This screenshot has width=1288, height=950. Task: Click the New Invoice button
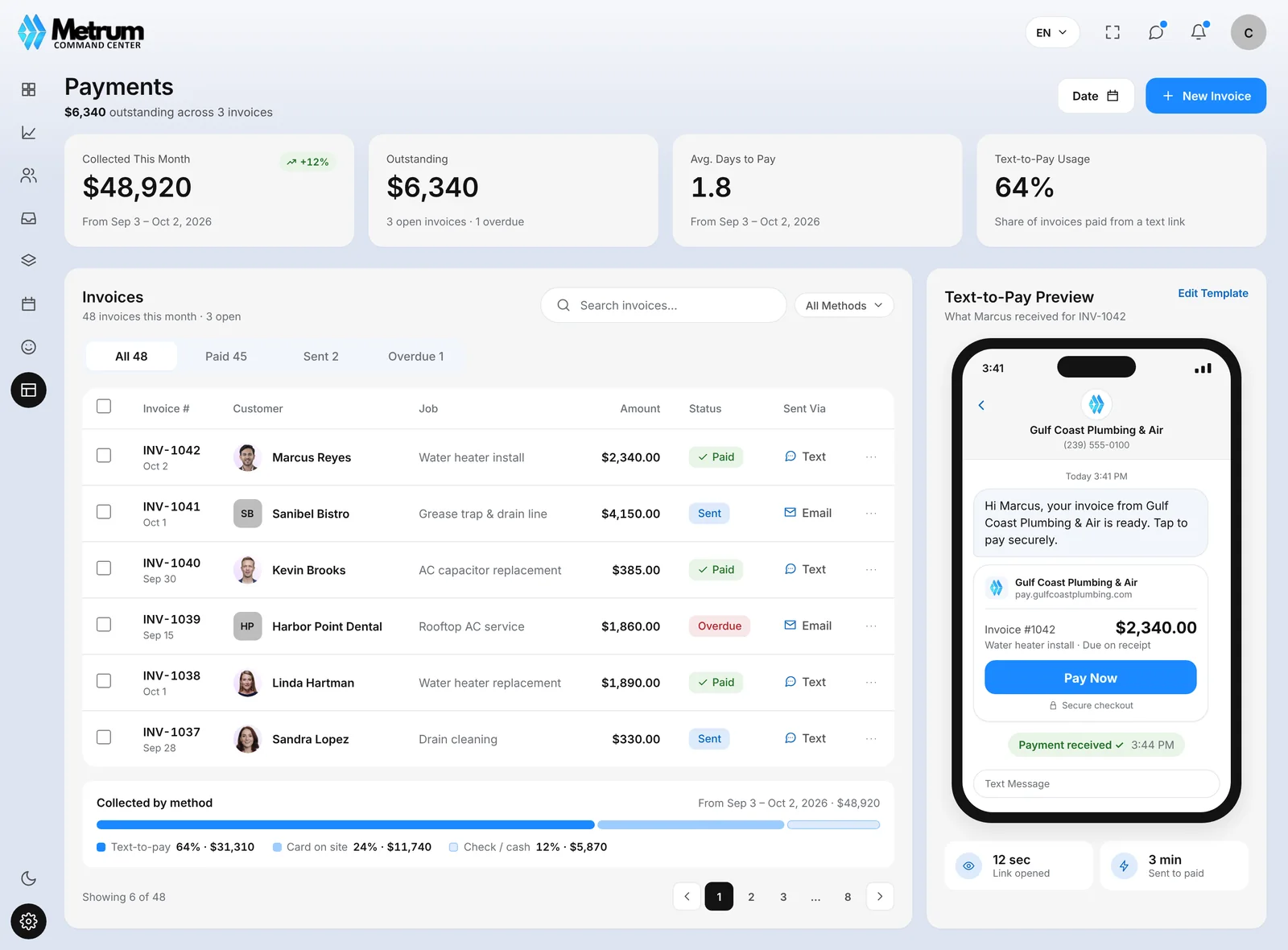[1206, 96]
